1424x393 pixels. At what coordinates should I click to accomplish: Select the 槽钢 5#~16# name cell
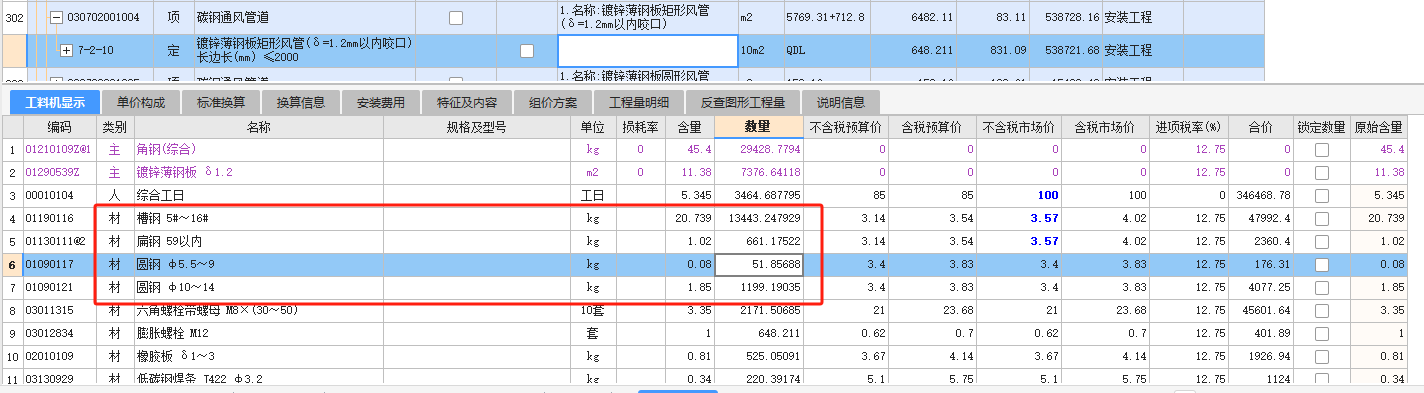tap(260, 218)
